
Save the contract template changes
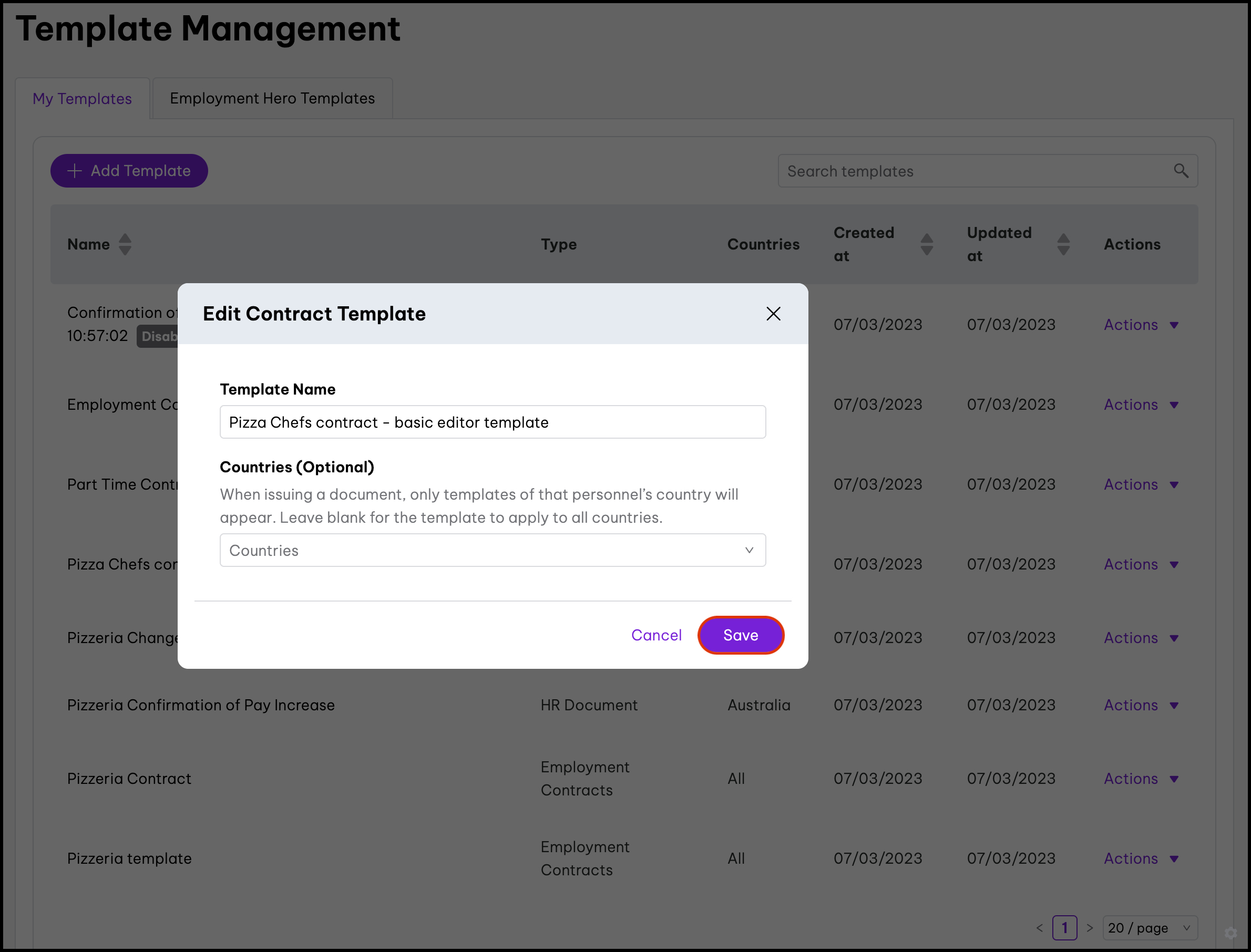[740, 635]
